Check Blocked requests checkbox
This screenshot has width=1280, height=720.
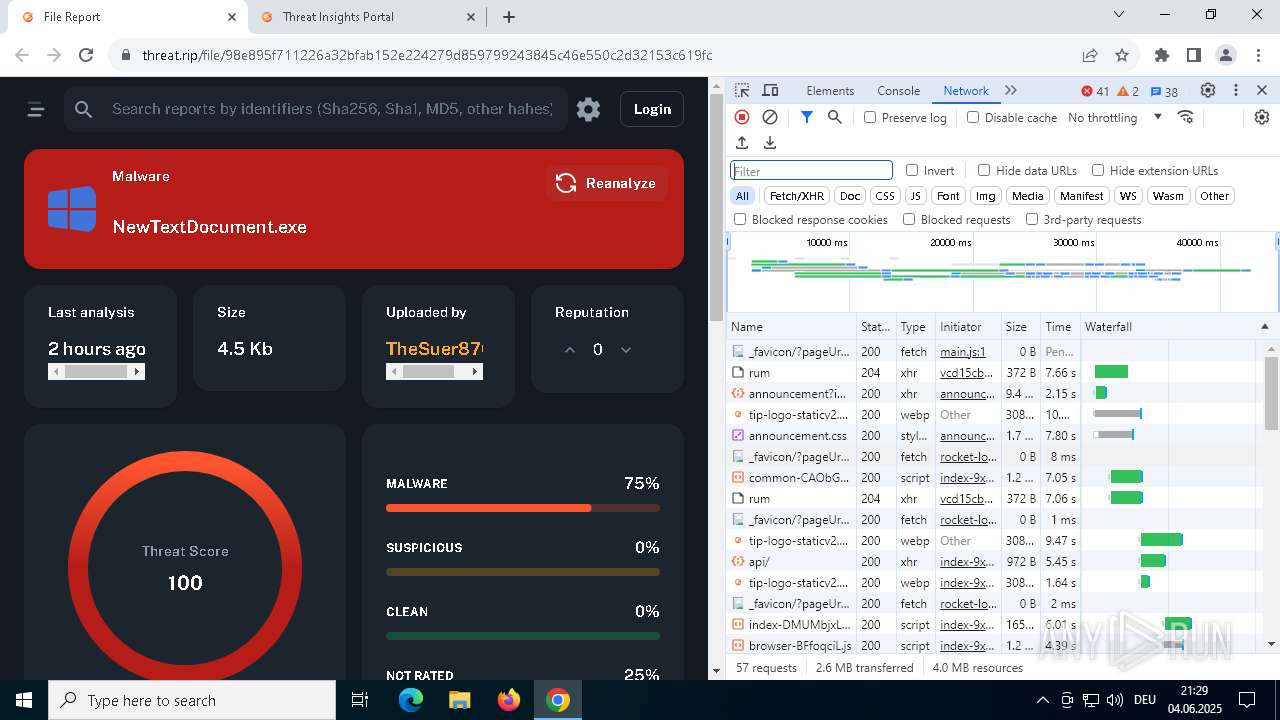point(909,219)
